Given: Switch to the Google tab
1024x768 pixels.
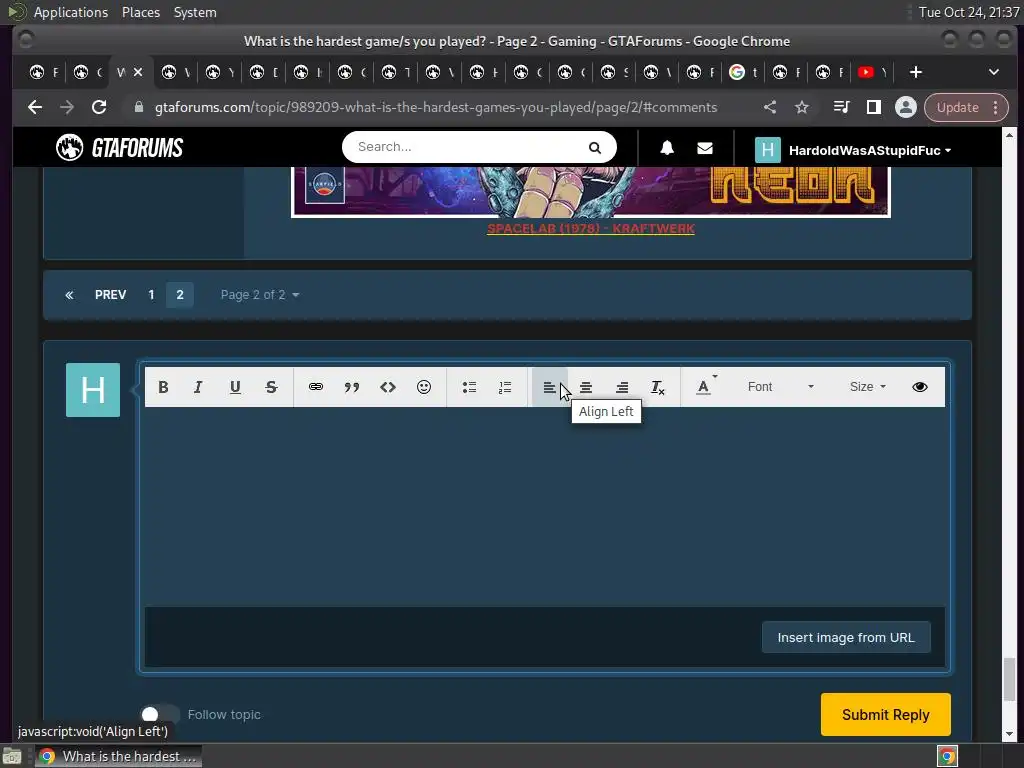Looking at the screenshot, I should coord(744,72).
